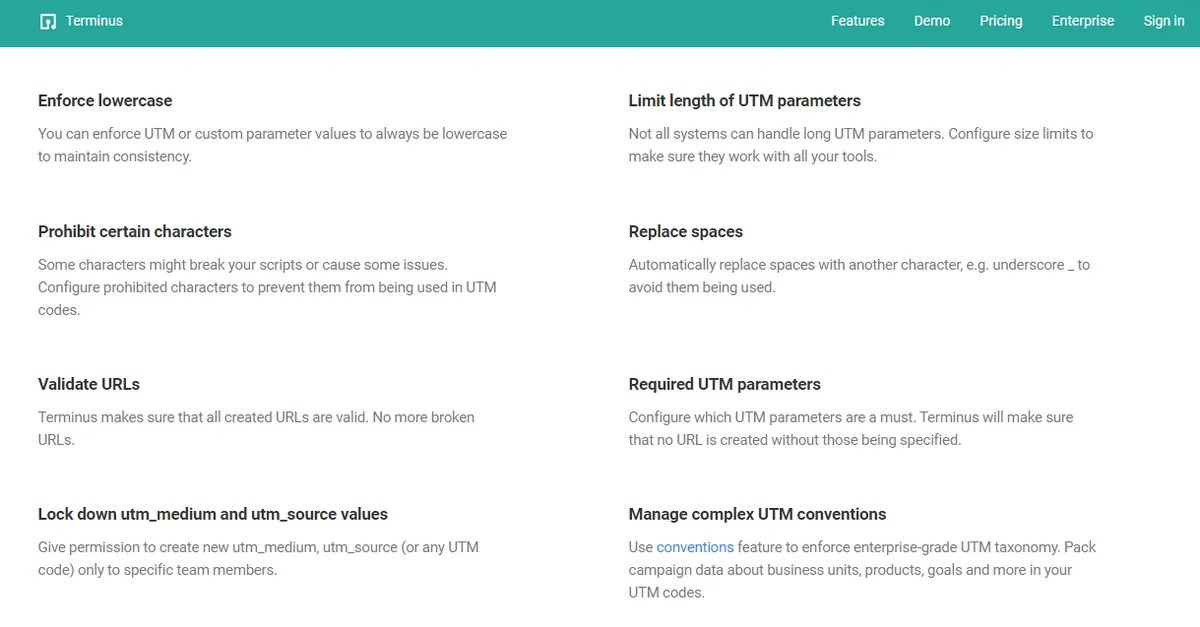Image resolution: width=1200 pixels, height=627 pixels.
Task: Click the Enforce lowercase heading
Action: (x=105, y=101)
